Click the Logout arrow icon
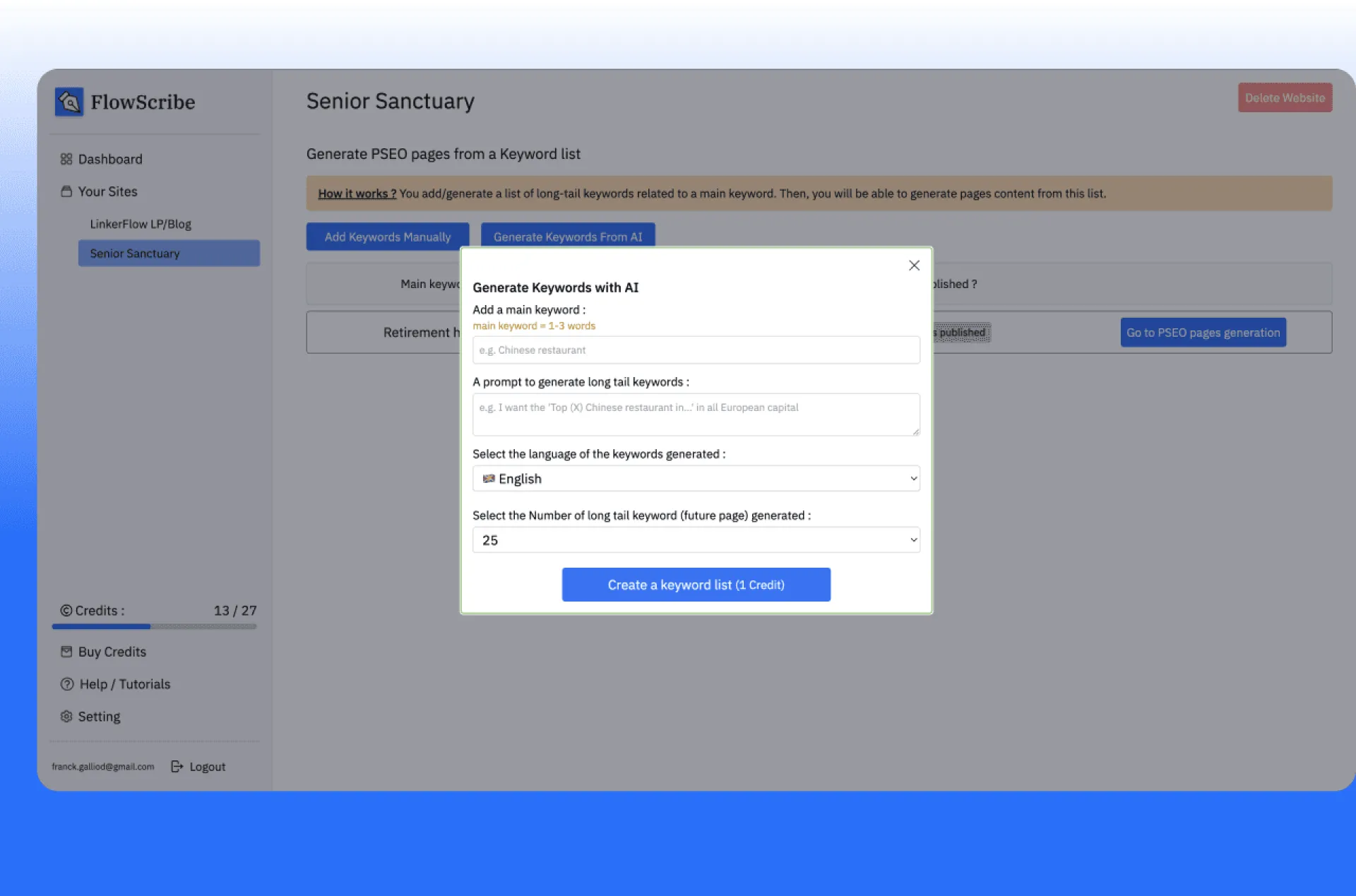Image resolution: width=1356 pixels, height=896 pixels. (x=177, y=767)
